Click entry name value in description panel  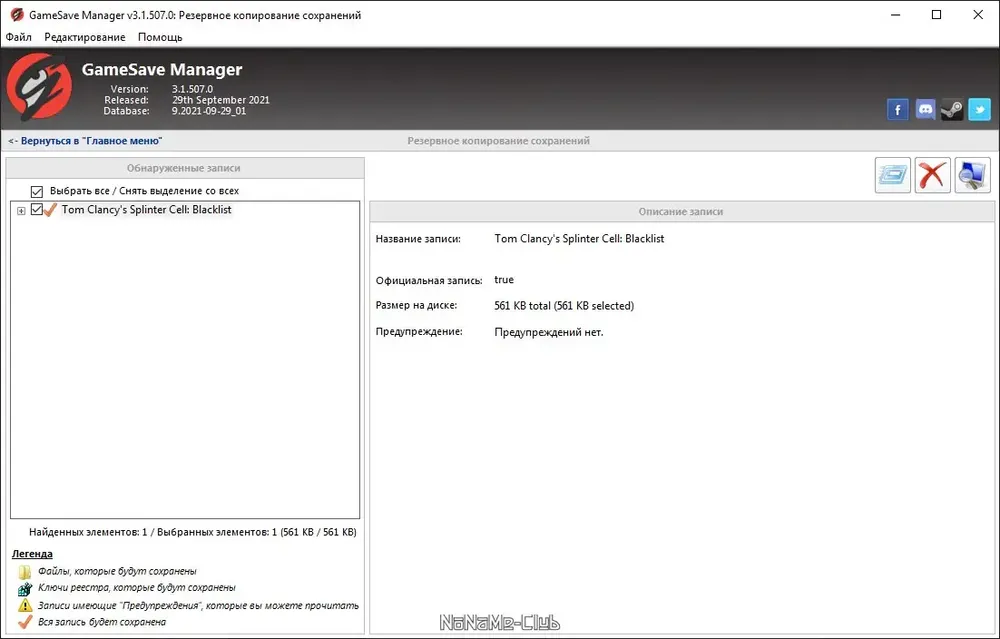[579, 239]
